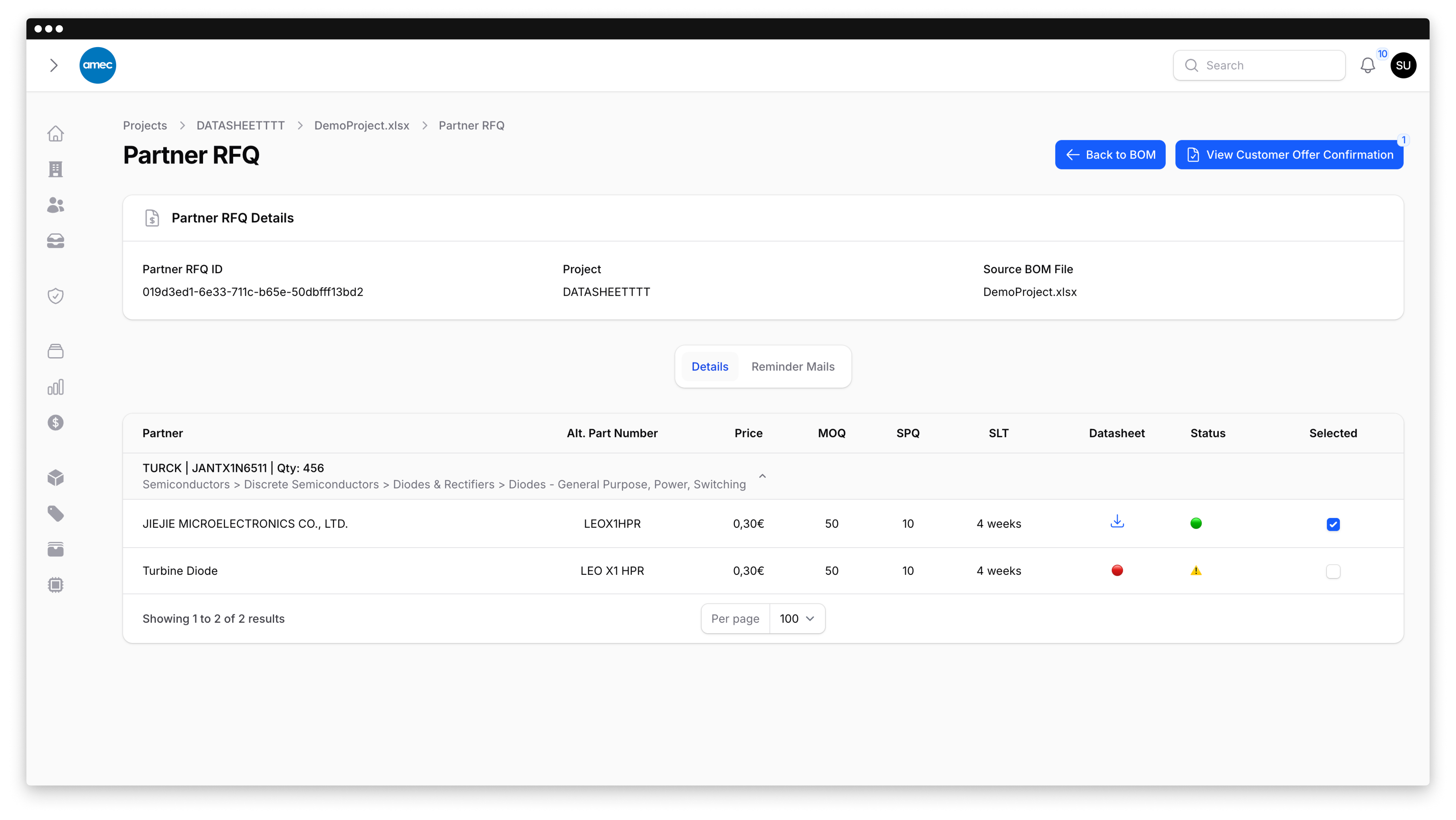
Task: Open View Customer Offer Confirmation
Action: 1289,155
